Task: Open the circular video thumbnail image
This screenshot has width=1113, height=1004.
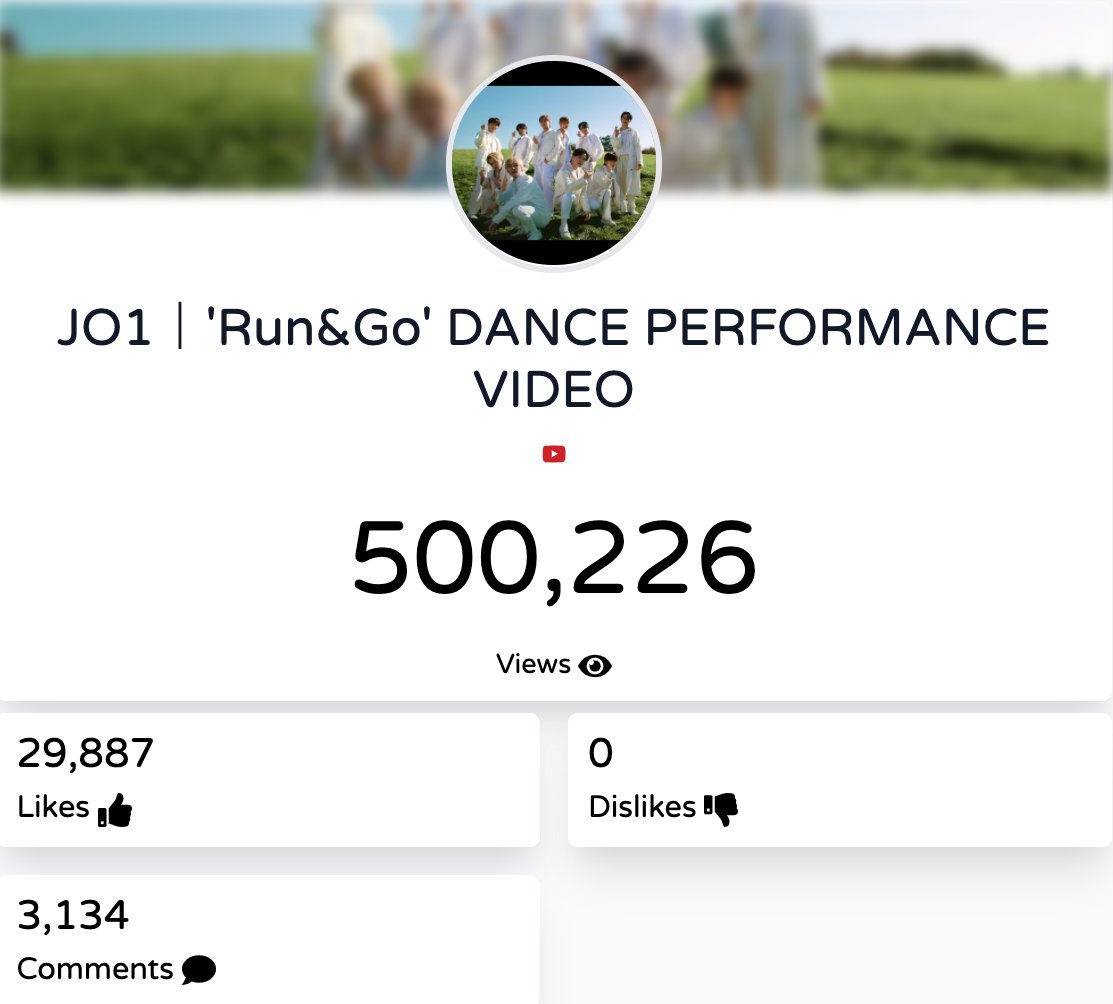Action: [x=554, y=164]
